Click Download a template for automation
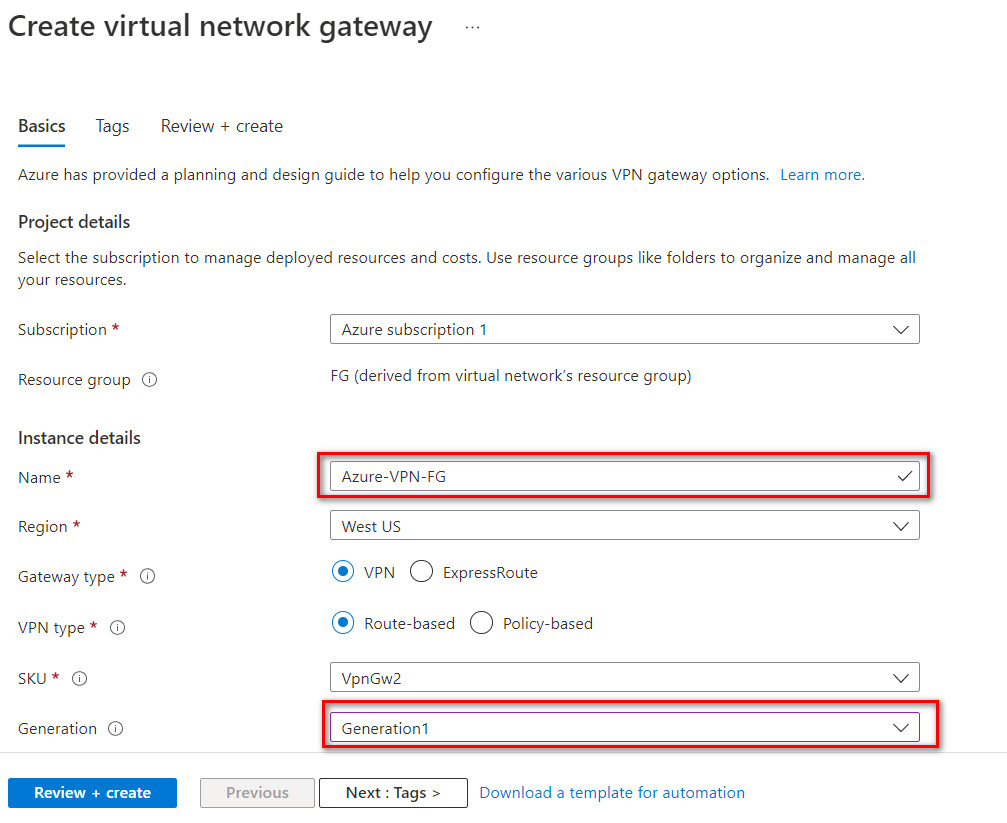This screenshot has width=1007, height=823. point(612,792)
